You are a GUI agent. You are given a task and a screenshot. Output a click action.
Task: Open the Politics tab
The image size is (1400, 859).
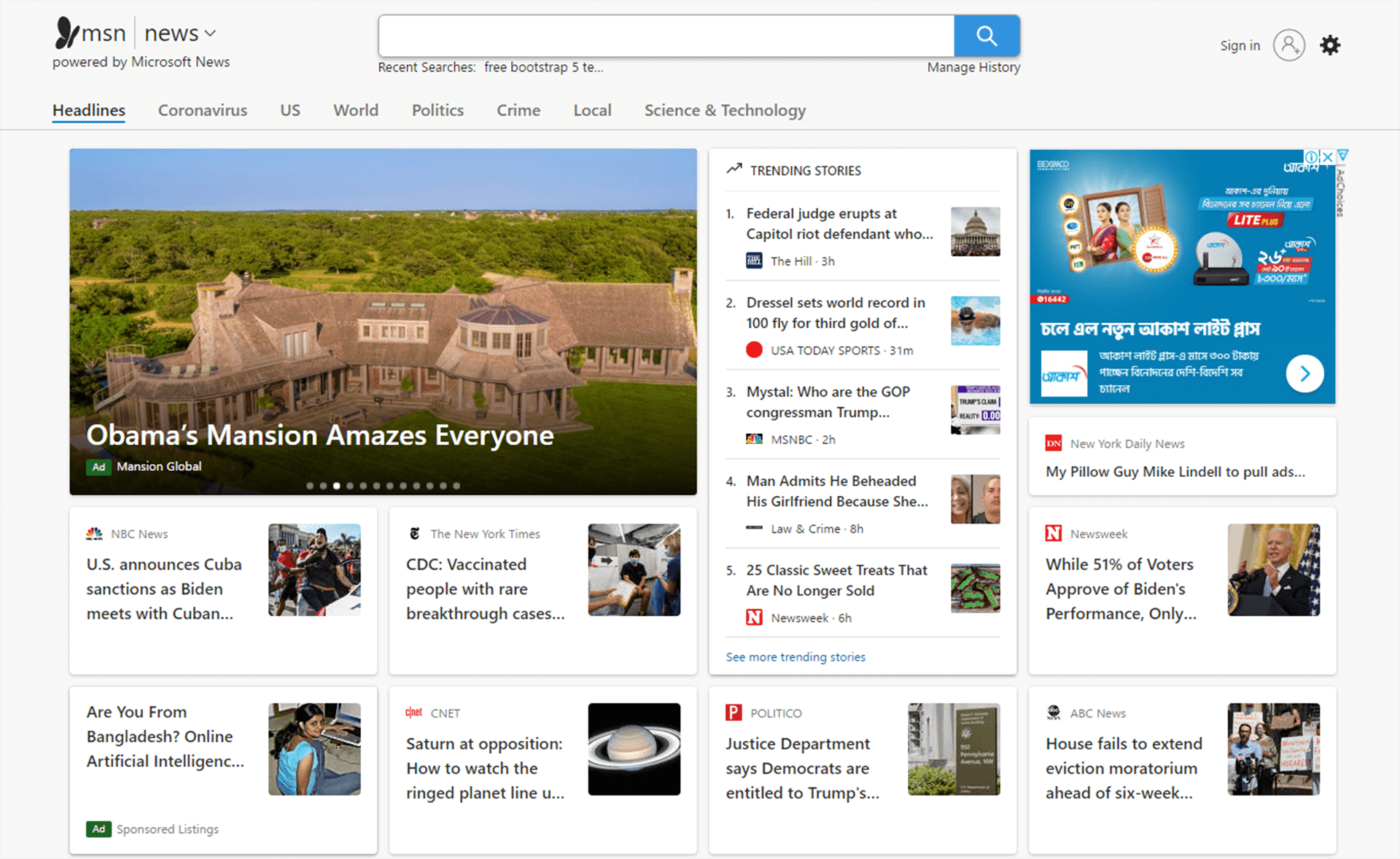coord(437,110)
